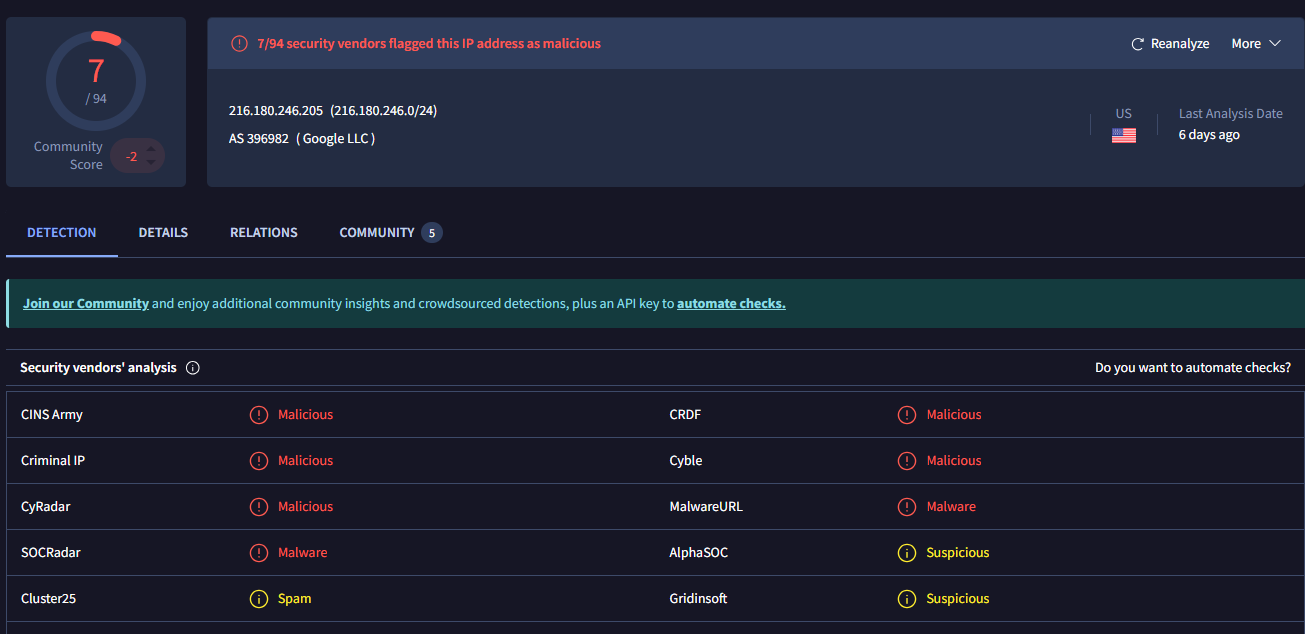The height and width of the screenshot is (634, 1305).
Task: Click the Reanalyze refresh icon
Action: (1137, 44)
